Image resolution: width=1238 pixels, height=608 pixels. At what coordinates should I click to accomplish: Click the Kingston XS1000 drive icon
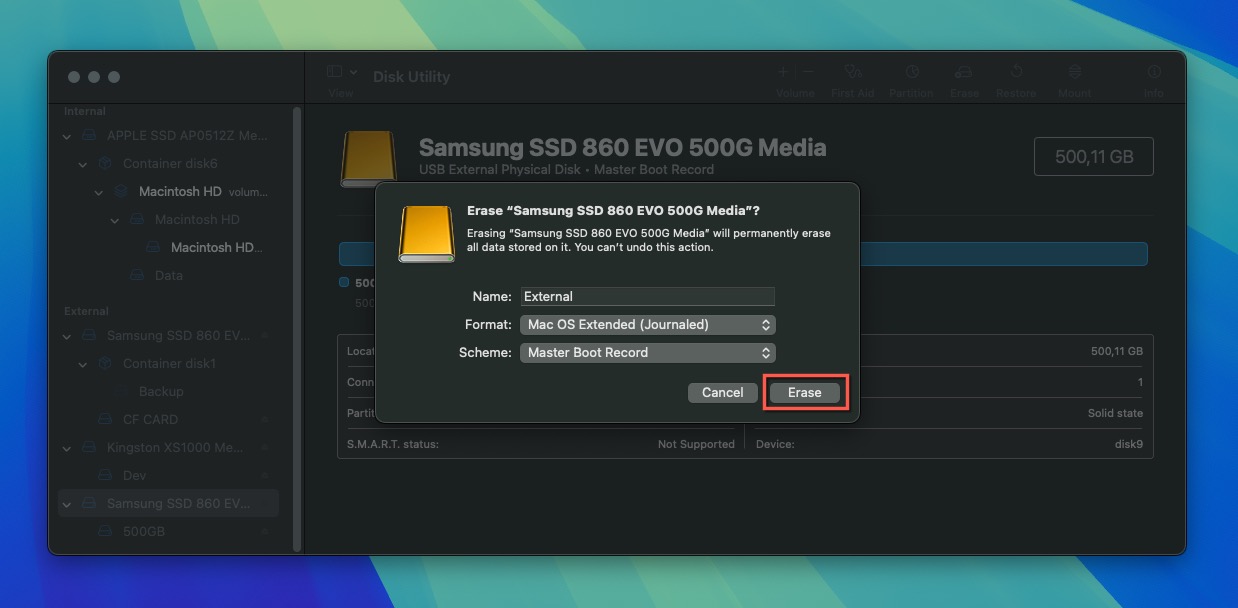point(89,447)
